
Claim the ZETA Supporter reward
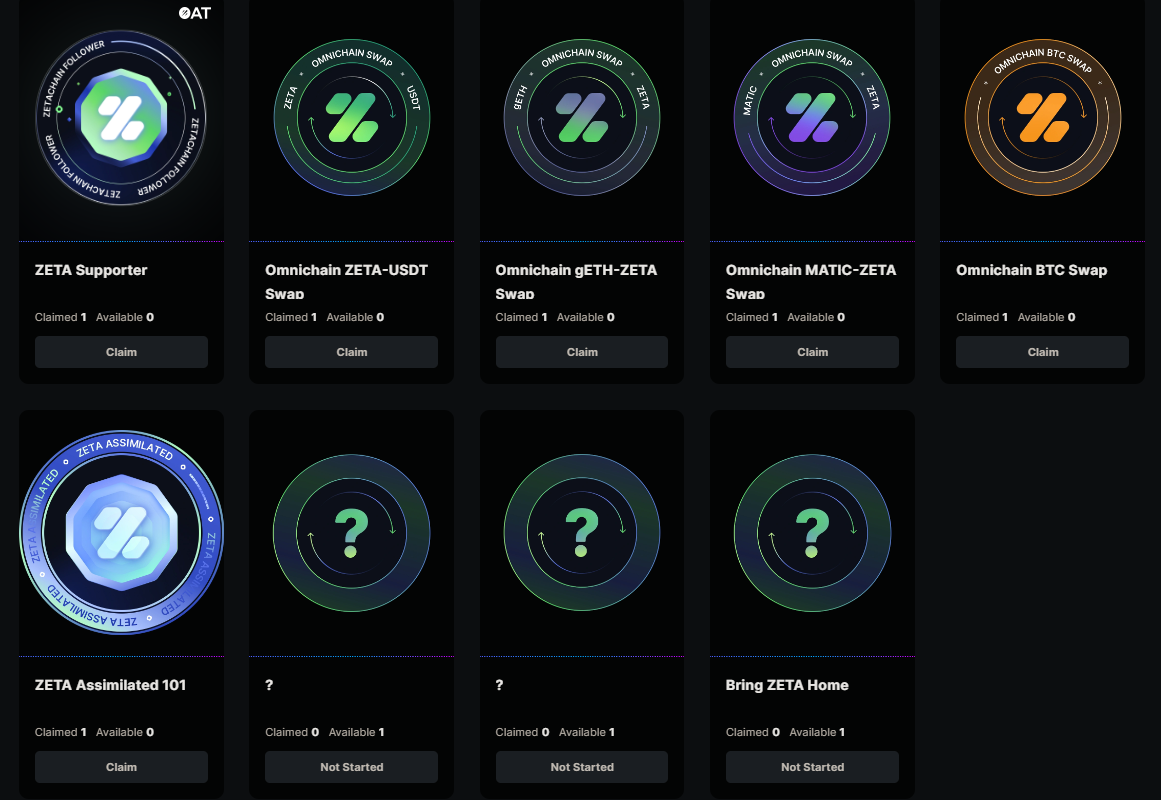(x=121, y=352)
